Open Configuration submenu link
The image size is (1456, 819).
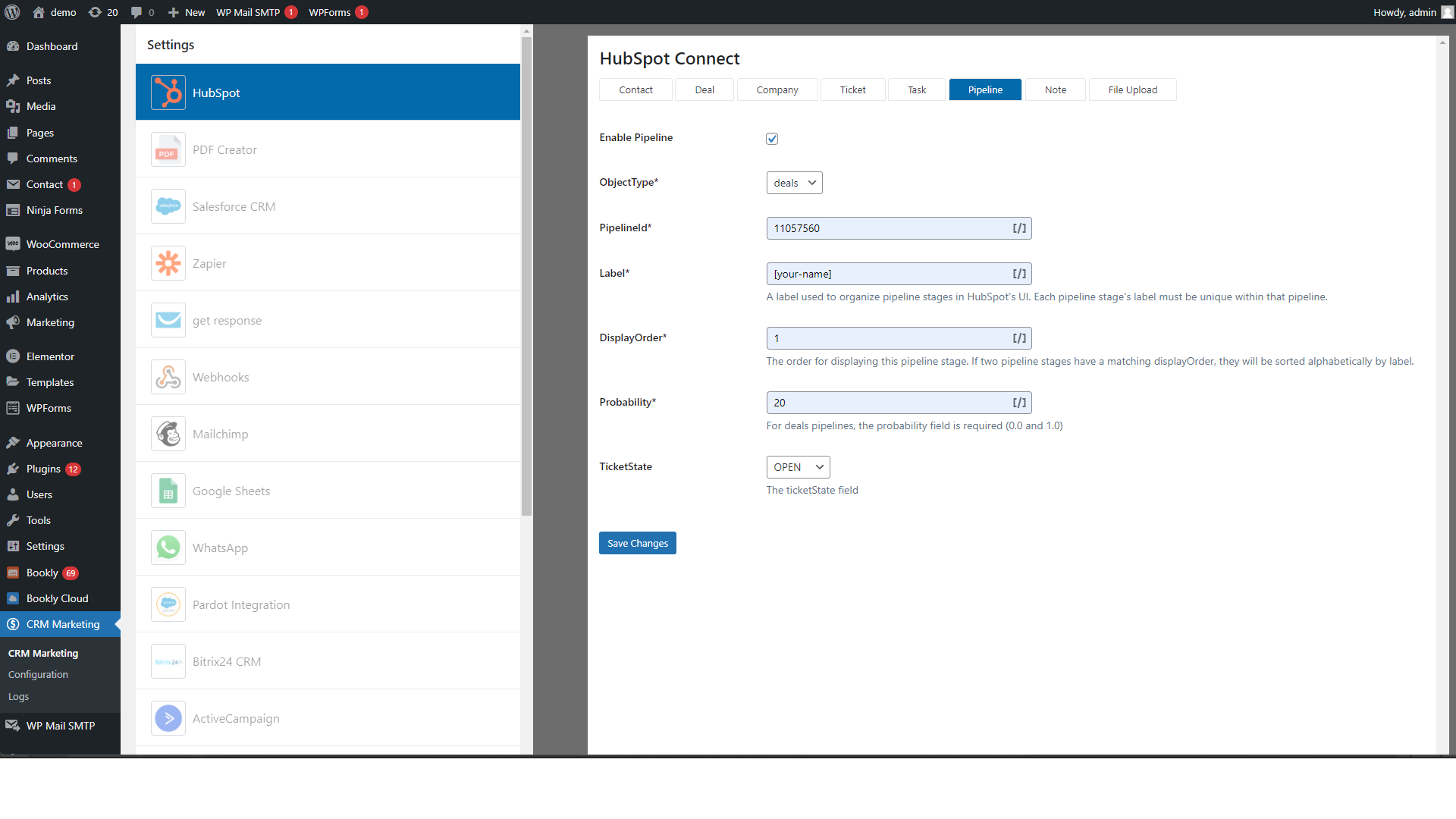click(x=38, y=674)
